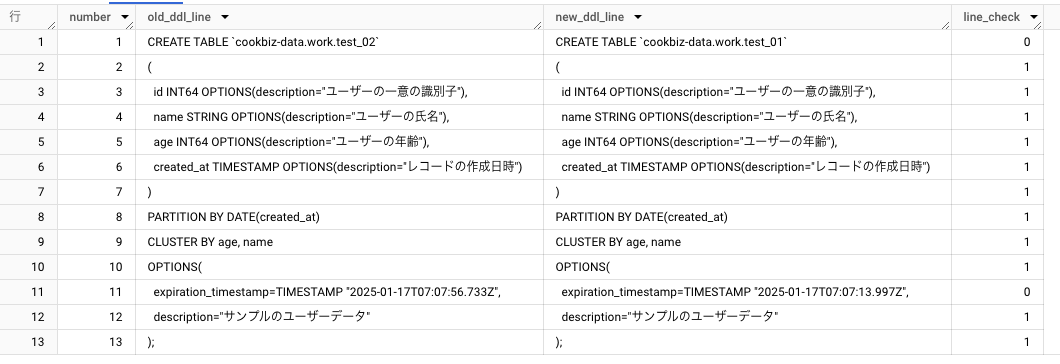The width and height of the screenshot is (1060, 364).
Task: Click the new_ddl_line resize handle
Action: coord(946,25)
